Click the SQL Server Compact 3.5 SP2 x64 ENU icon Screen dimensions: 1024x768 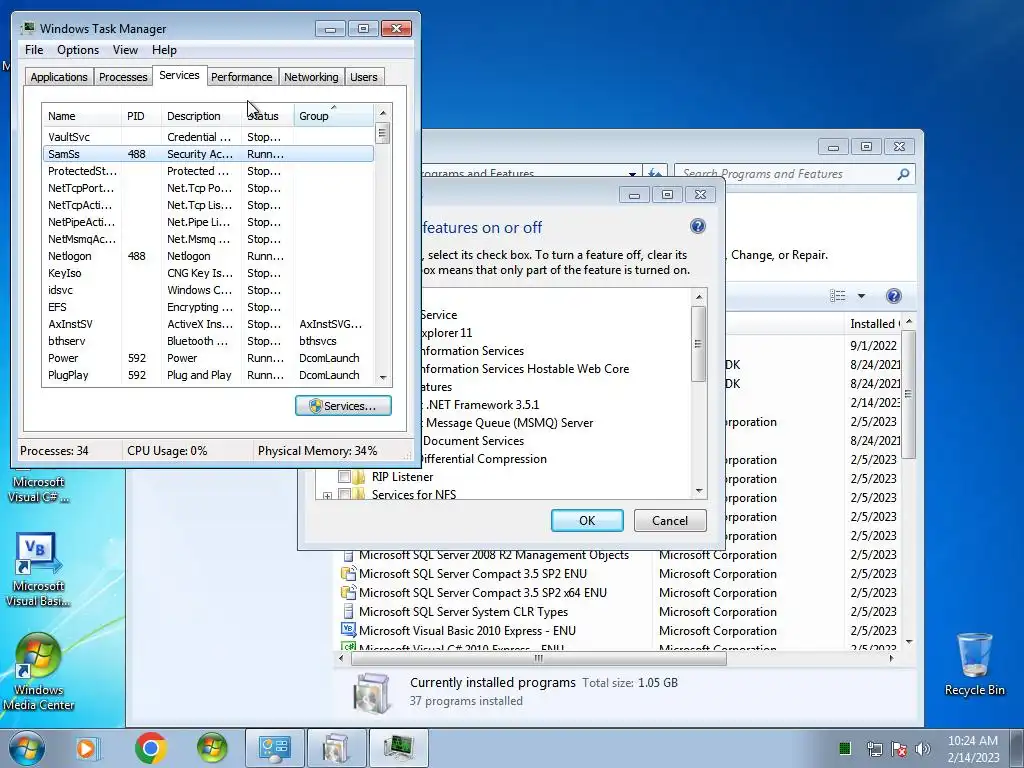pos(348,592)
